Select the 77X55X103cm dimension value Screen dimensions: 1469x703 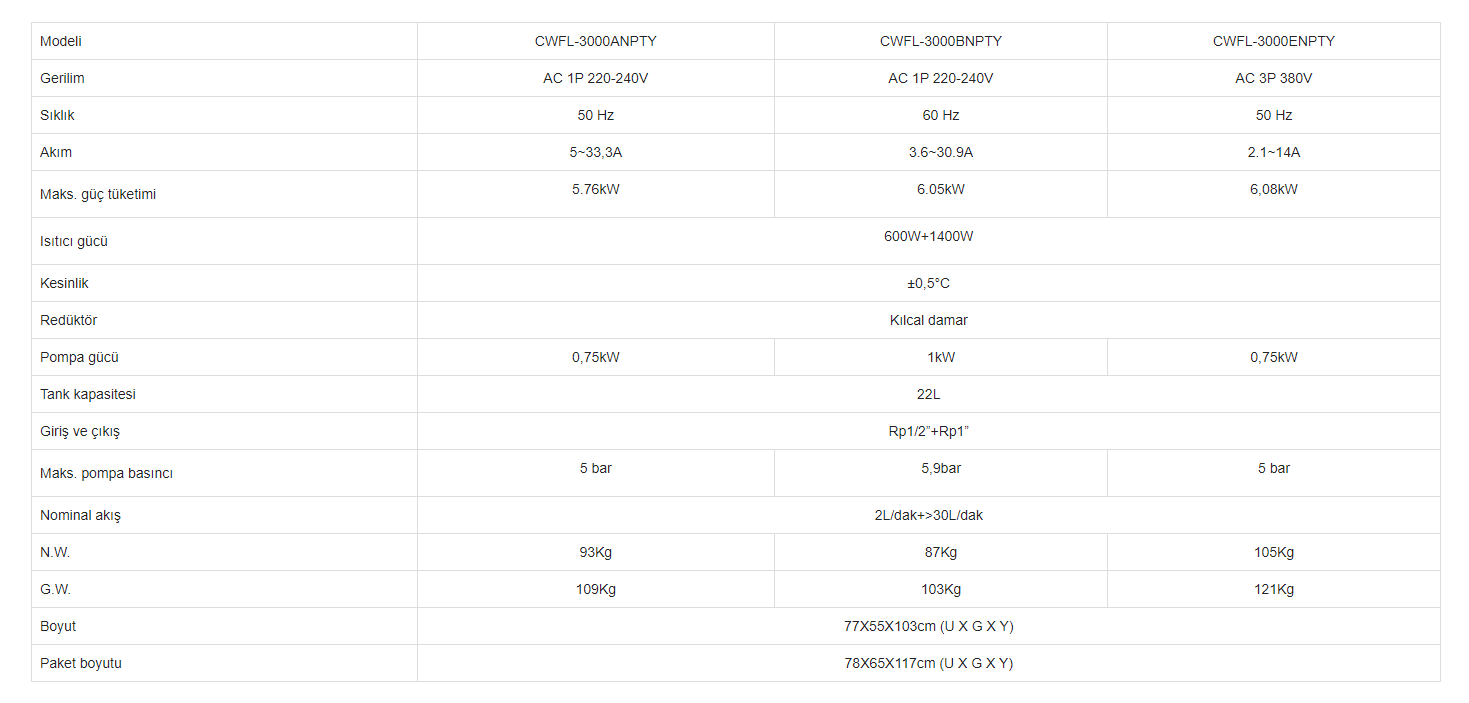(x=928, y=626)
